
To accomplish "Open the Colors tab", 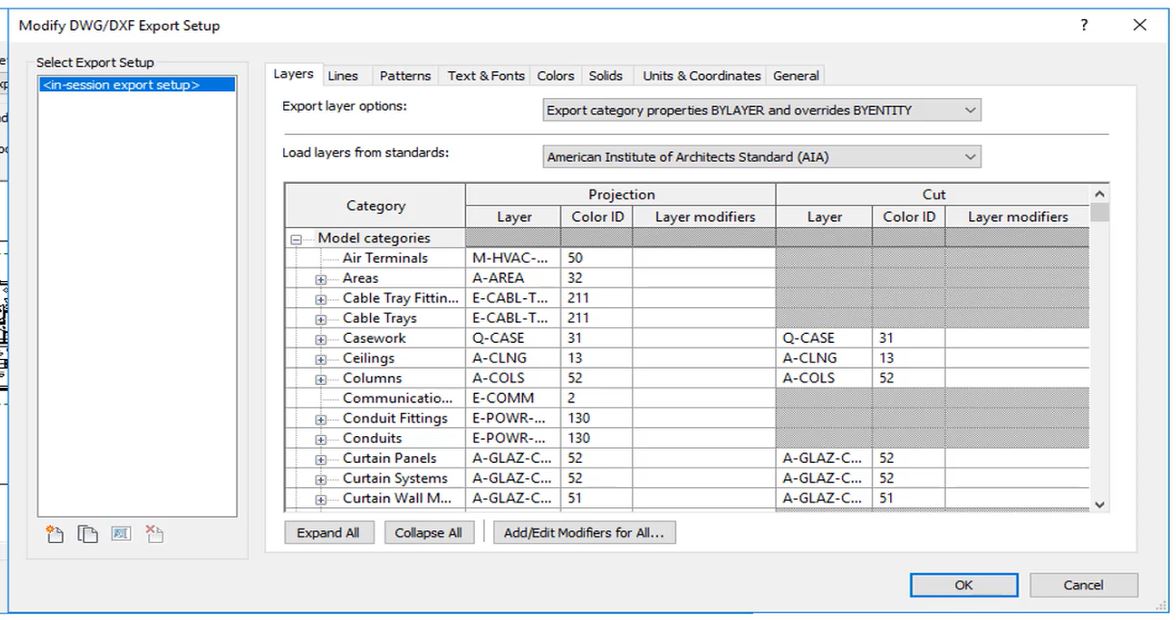I will [556, 76].
